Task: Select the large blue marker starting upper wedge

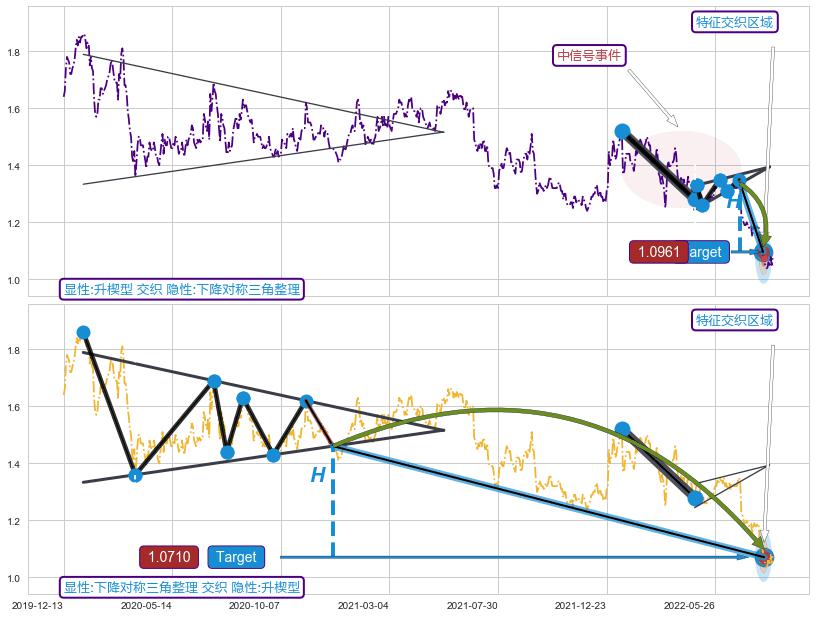Action: pos(622,131)
